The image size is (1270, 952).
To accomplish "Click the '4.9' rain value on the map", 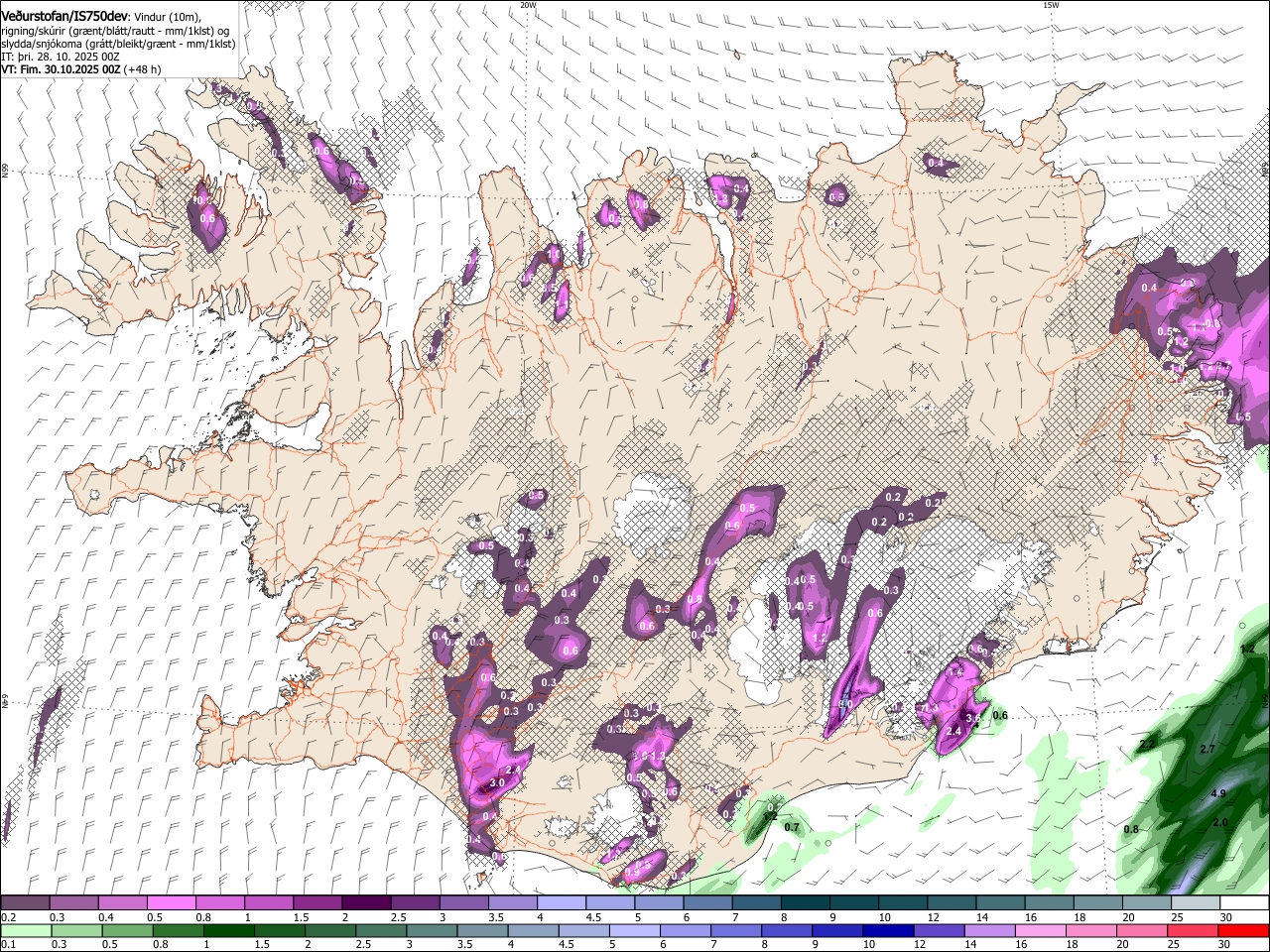I will pos(1219,794).
